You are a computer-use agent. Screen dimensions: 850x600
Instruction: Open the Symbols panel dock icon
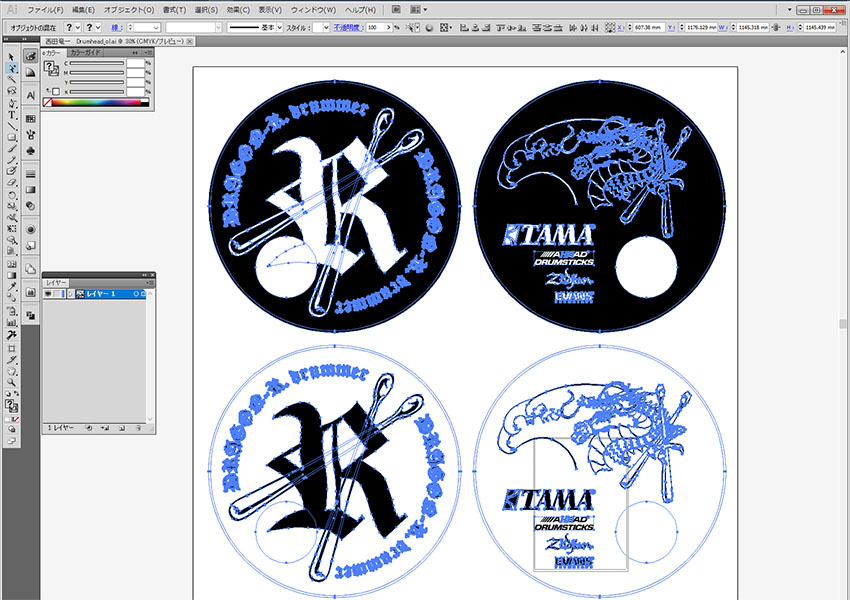click(30, 151)
